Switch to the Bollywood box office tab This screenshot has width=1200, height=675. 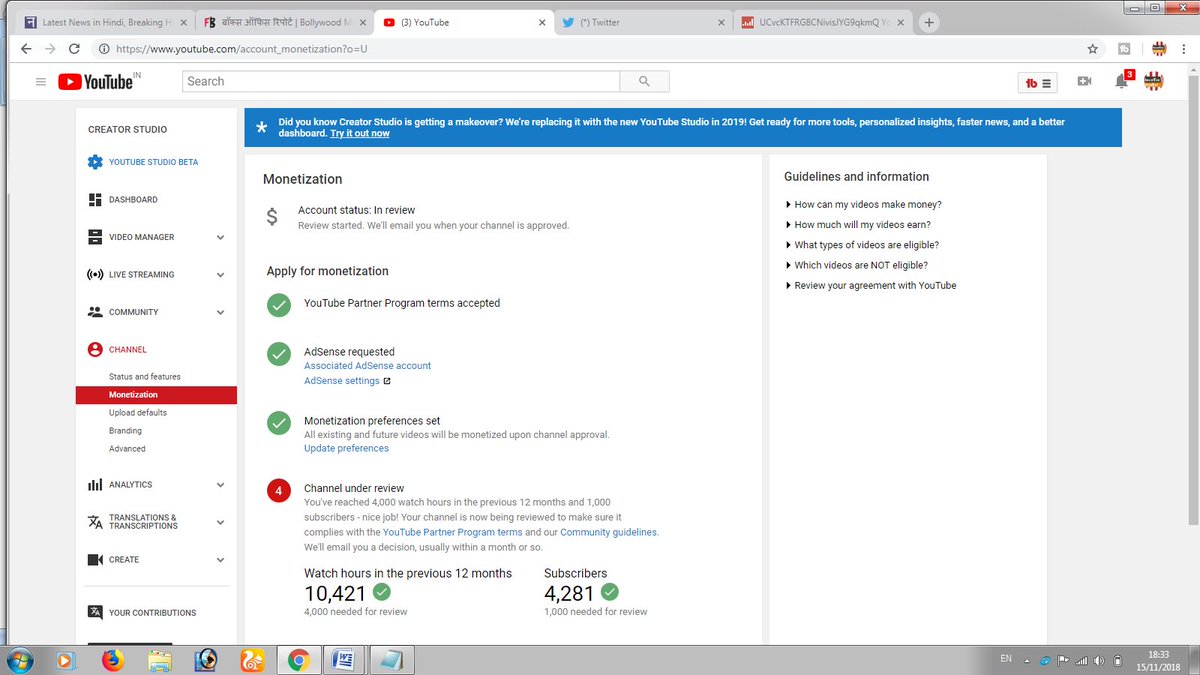[x=285, y=22]
